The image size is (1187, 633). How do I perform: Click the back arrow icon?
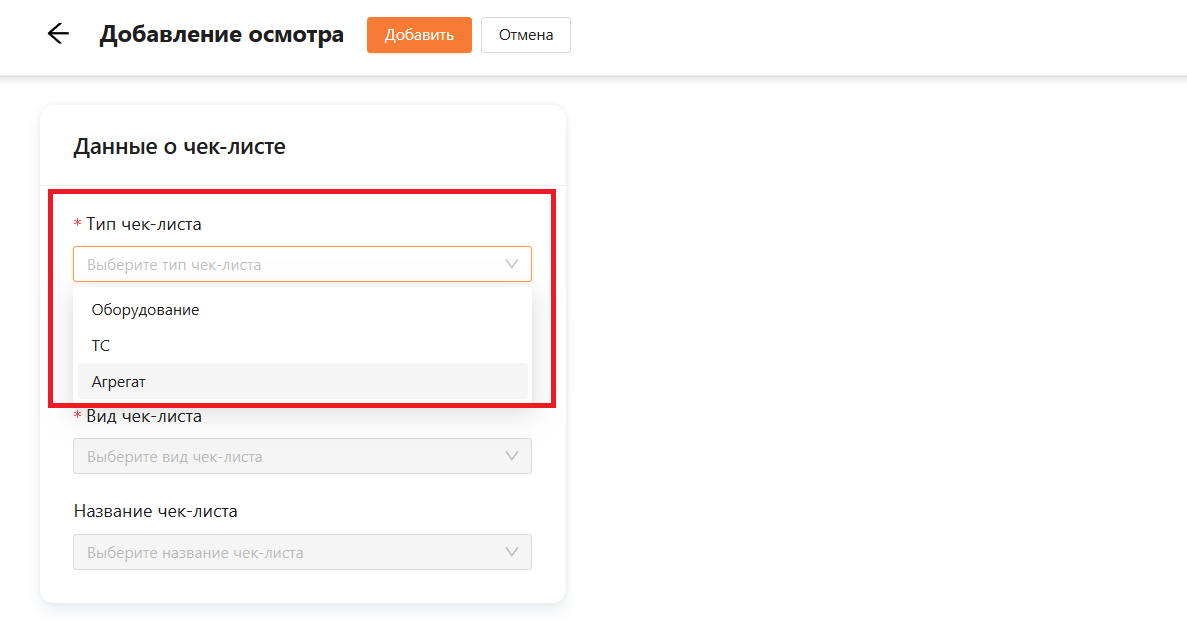[x=58, y=34]
